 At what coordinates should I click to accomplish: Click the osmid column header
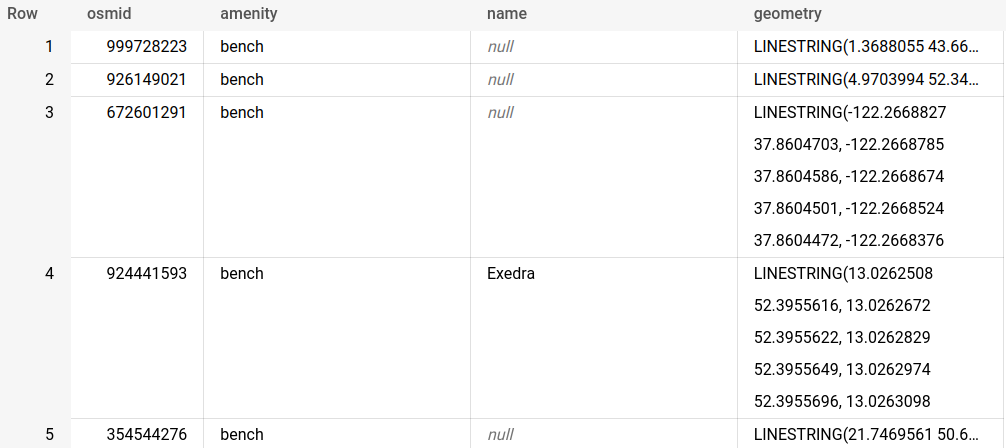pos(109,14)
